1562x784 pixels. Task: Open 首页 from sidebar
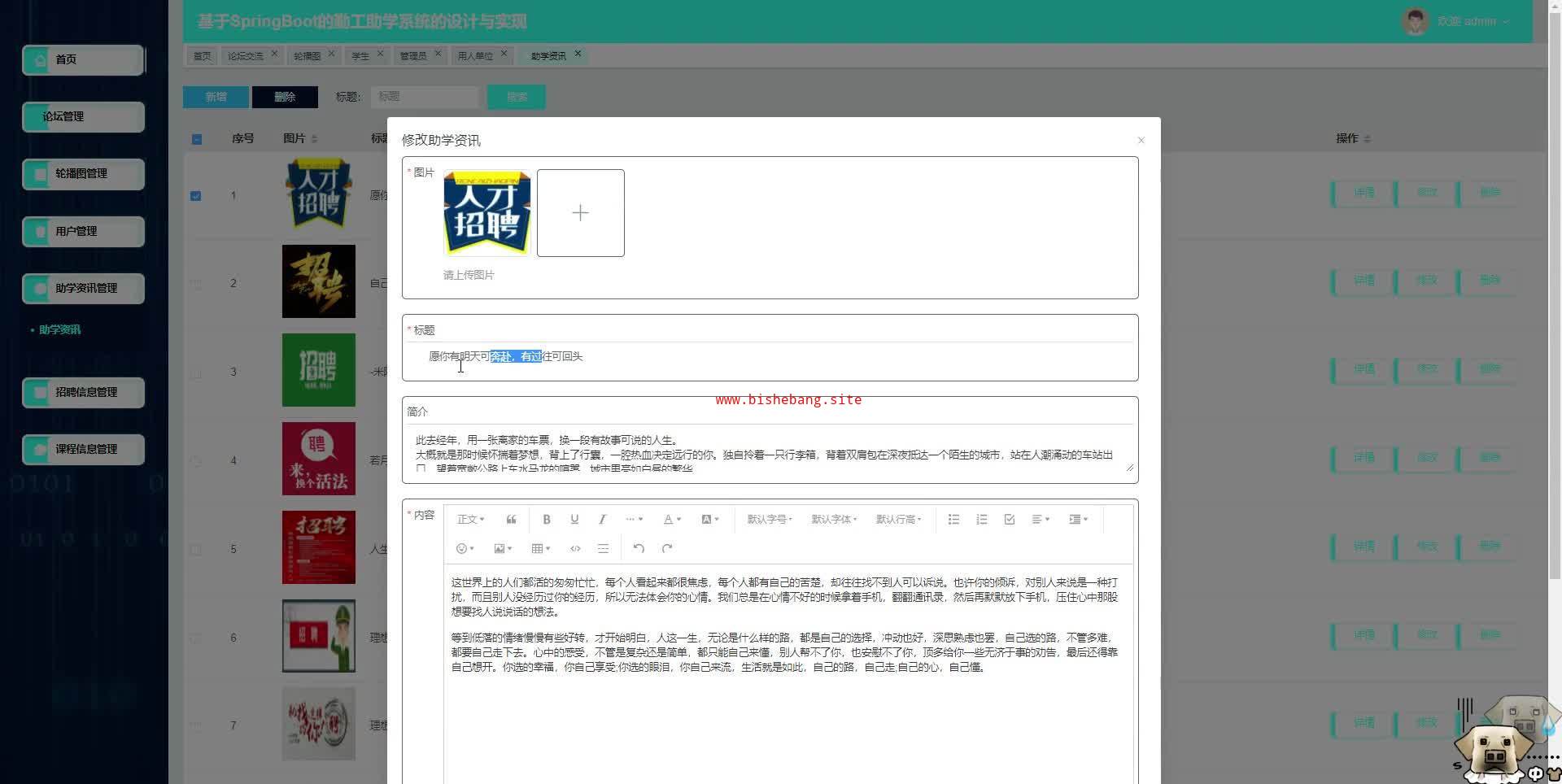click(83, 60)
